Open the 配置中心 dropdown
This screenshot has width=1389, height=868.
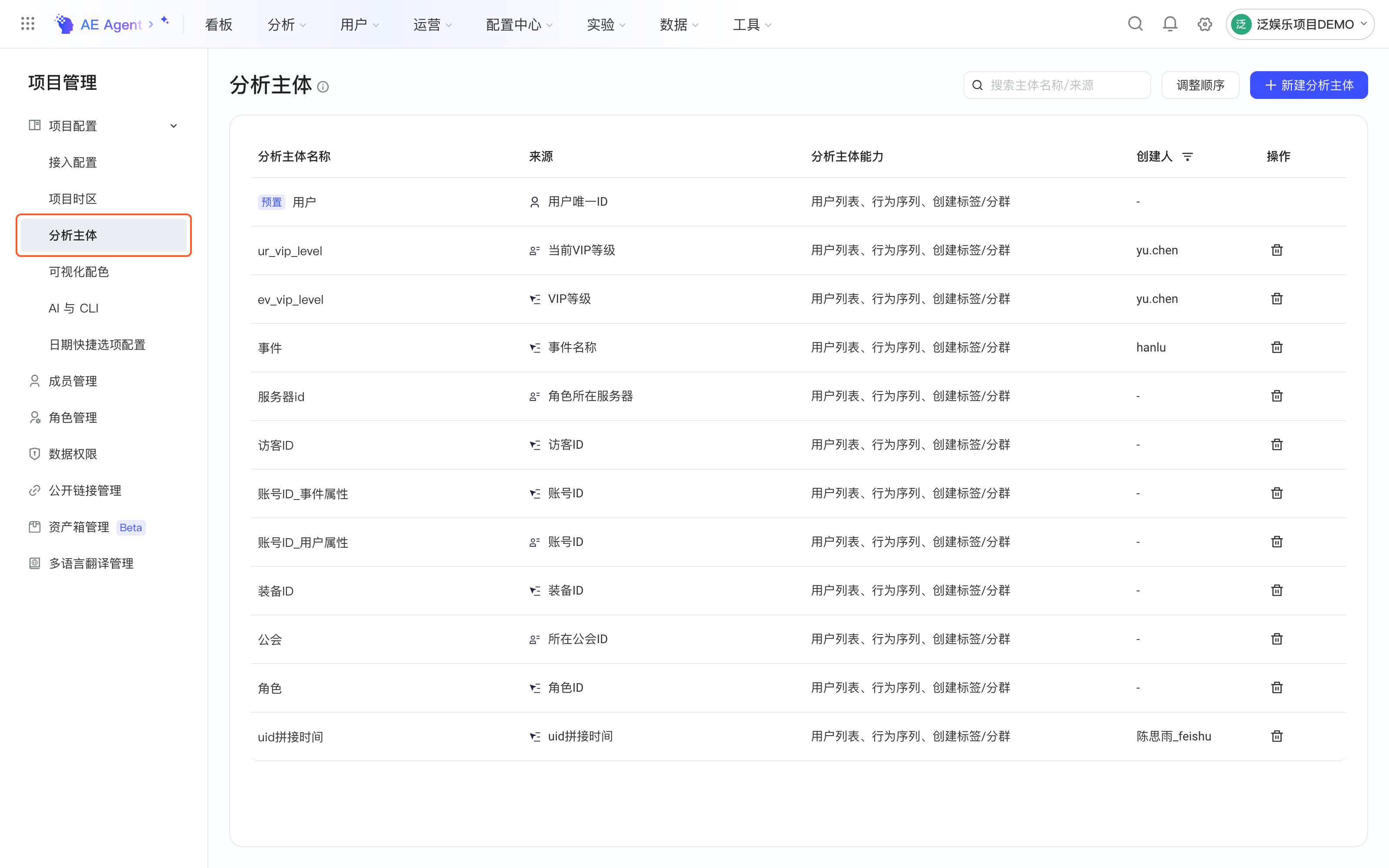tap(519, 25)
